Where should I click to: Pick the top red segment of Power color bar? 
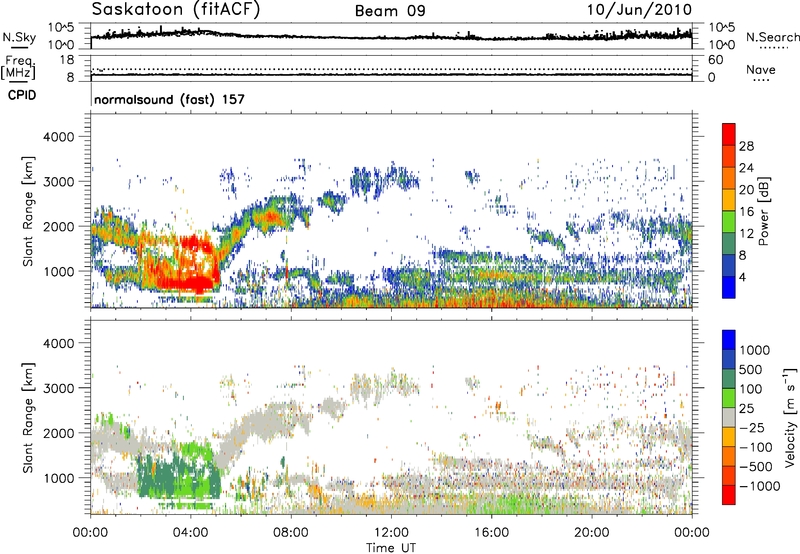click(x=729, y=134)
